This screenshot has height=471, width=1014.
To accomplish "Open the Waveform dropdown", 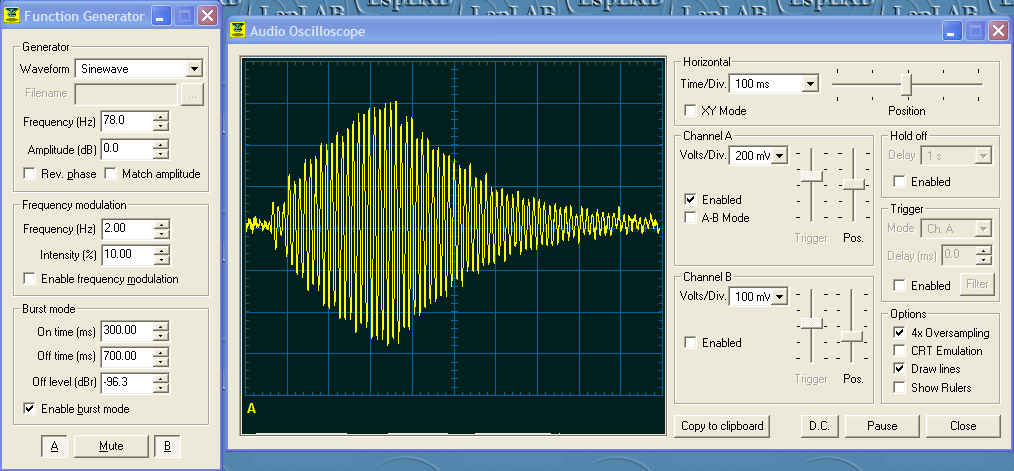I will click(x=193, y=69).
